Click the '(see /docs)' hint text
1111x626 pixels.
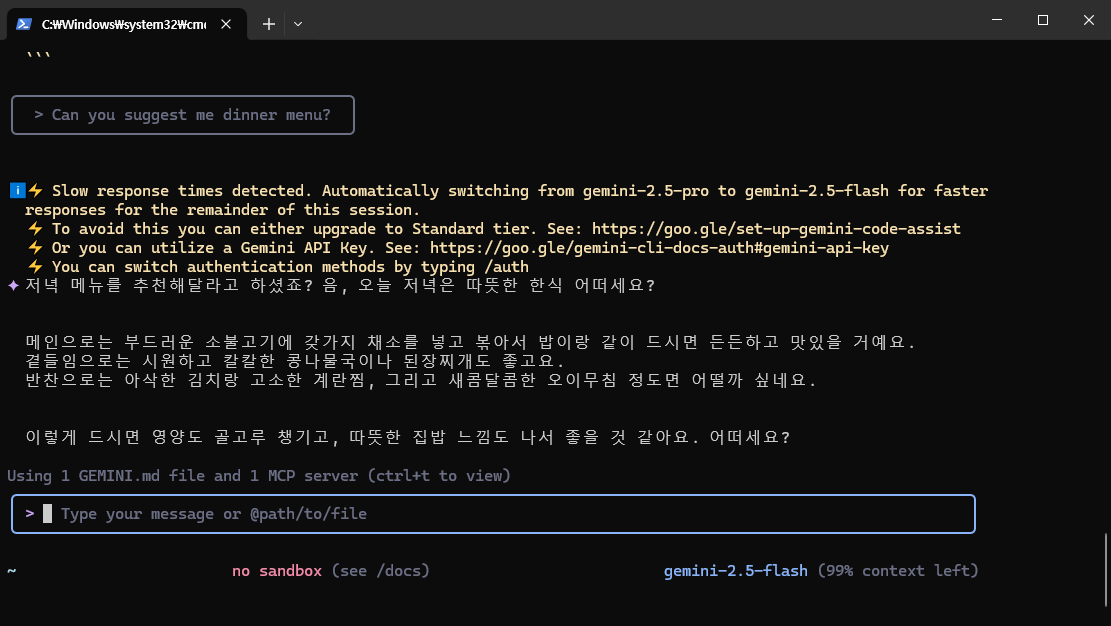380,571
